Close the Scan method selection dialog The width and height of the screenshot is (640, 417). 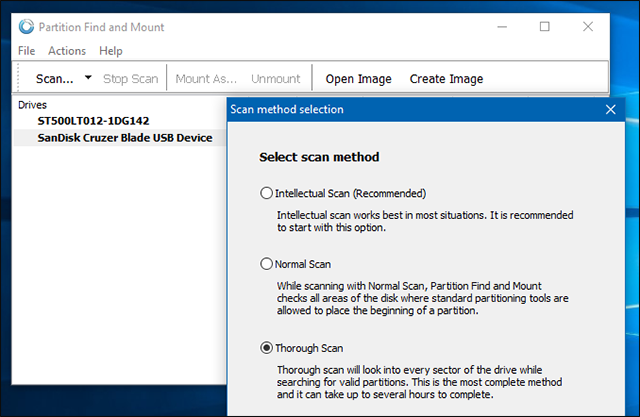click(610, 109)
